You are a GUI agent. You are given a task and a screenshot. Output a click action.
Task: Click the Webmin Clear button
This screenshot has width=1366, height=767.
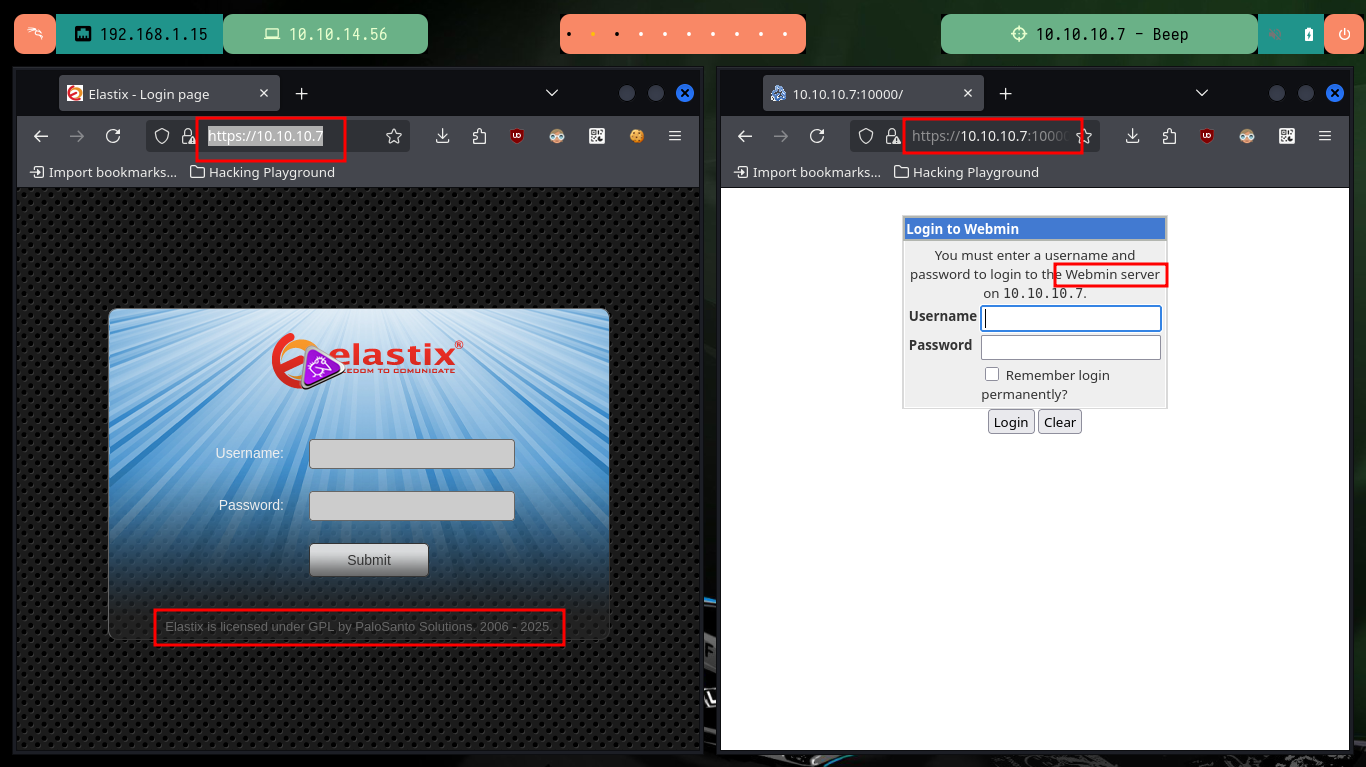coord(1060,422)
